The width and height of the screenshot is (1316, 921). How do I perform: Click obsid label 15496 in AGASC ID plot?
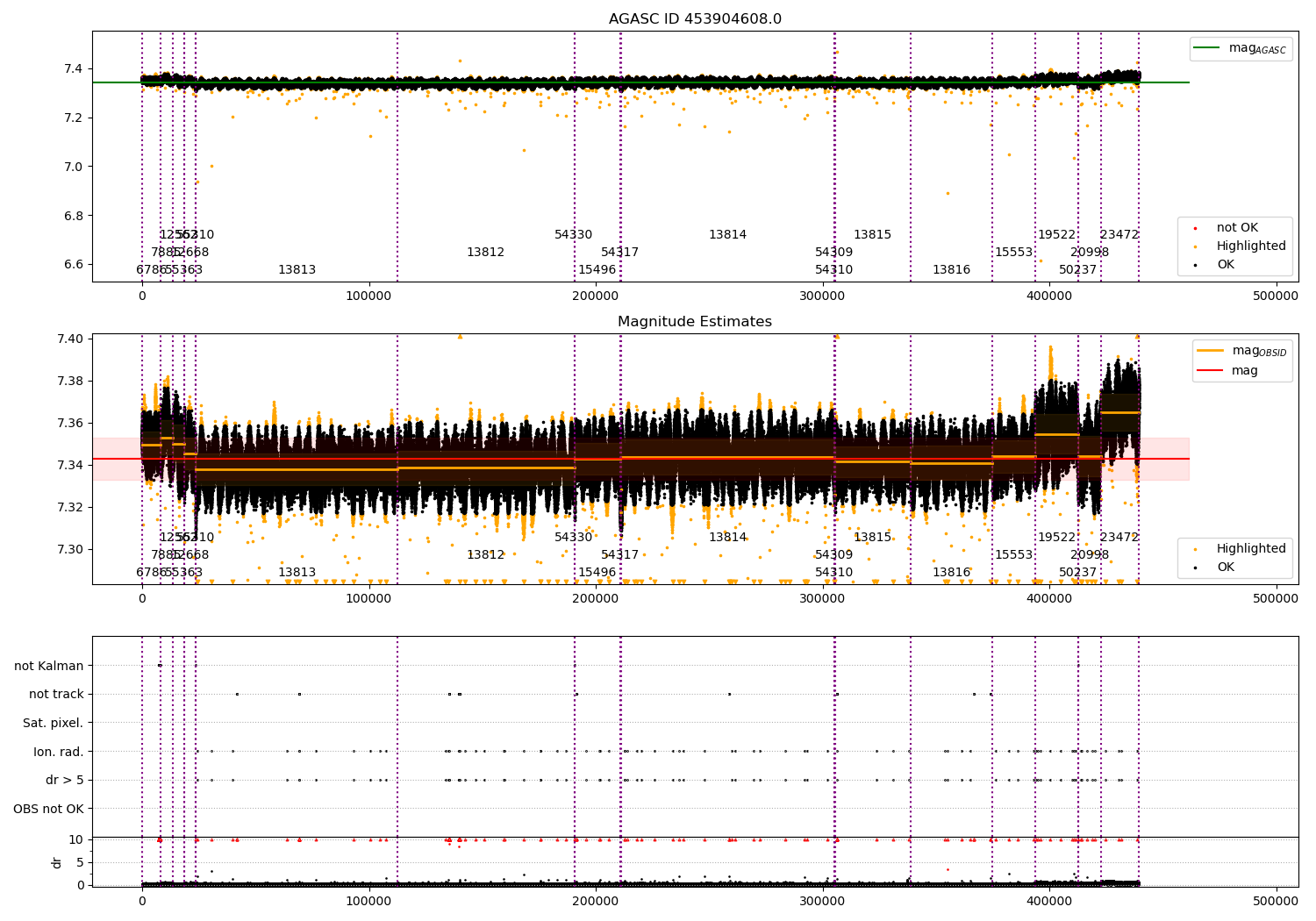coord(597,270)
